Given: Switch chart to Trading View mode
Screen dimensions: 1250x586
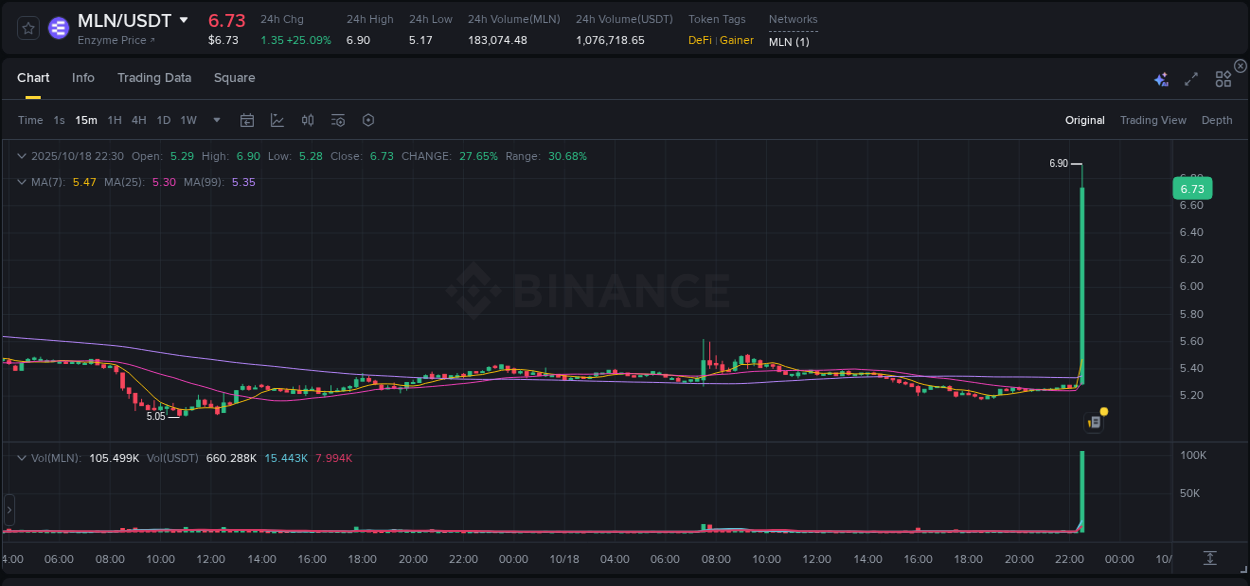Looking at the screenshot, I should pyautogui.click(x=1153, y=119).
